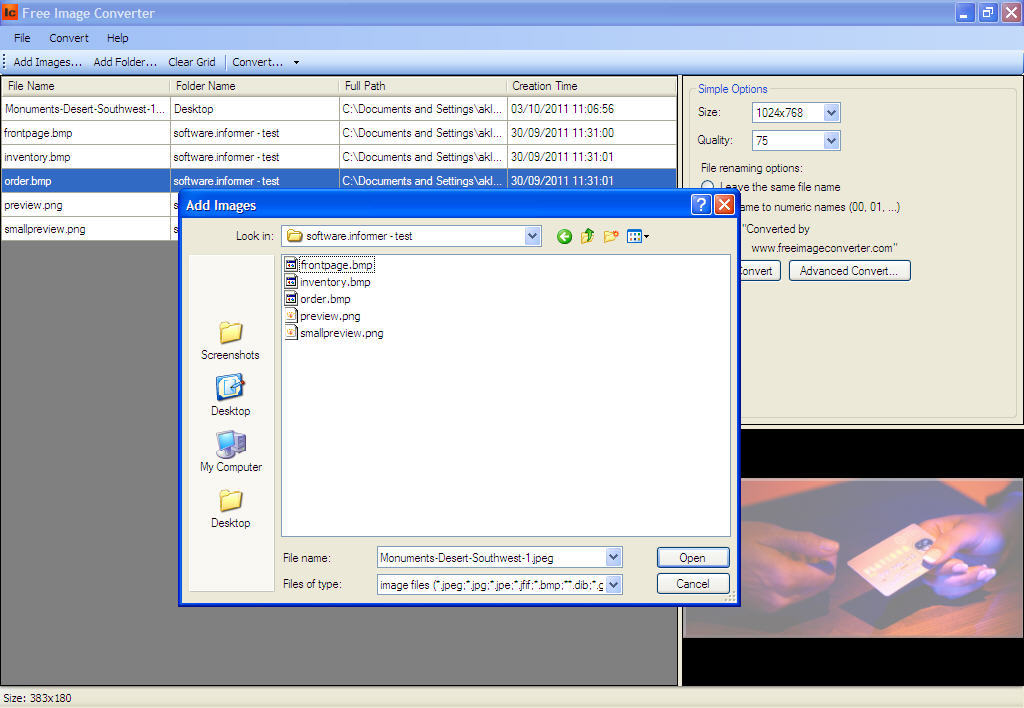
Task: Click the Help question mark on Add Images dialog
Action: pos(699,204)
